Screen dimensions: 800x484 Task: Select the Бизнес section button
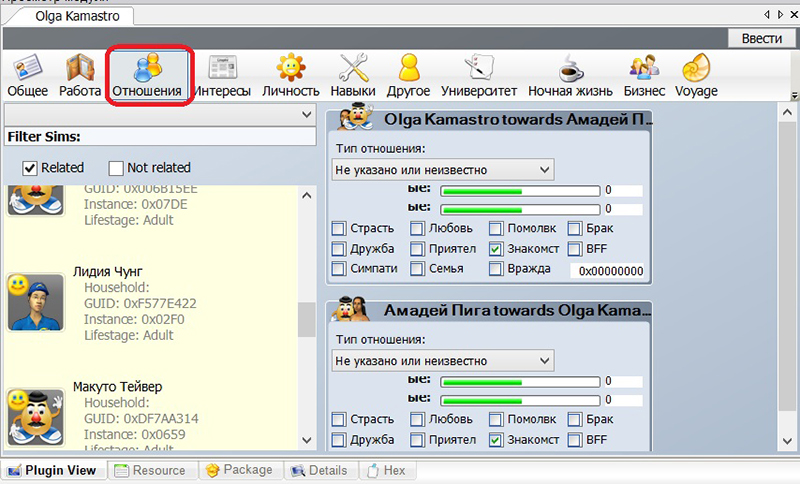coord(643,76)
